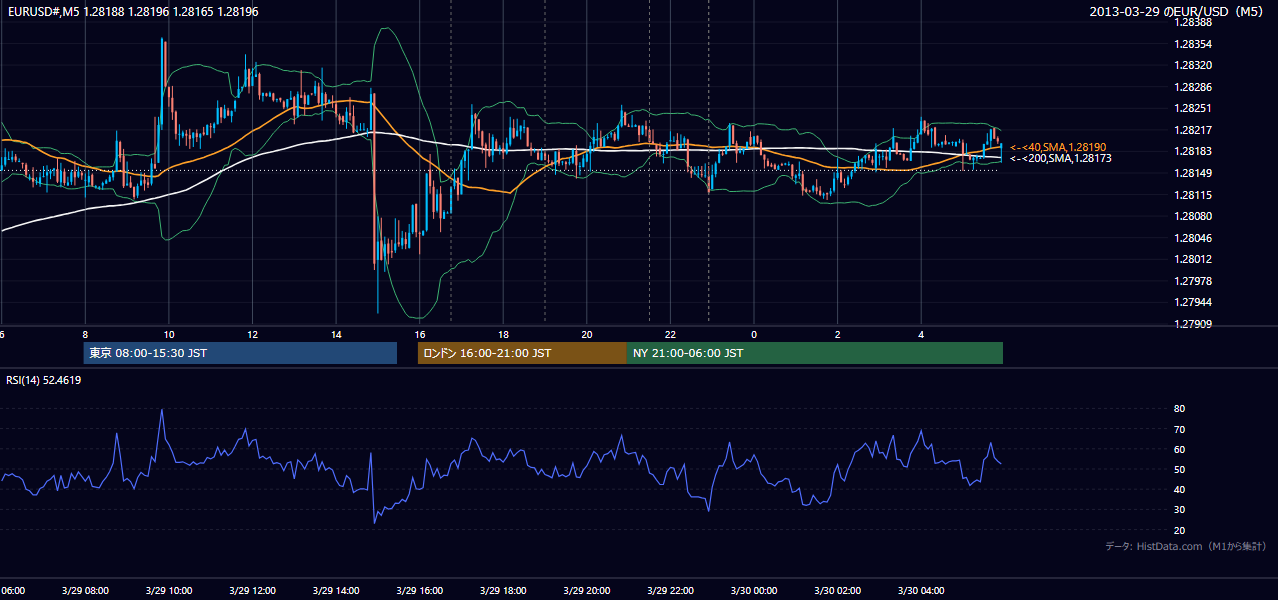Screen dimensions: 1278x600
Task: Click the EURUSD#,M5 chart title text
Action: 133,12
